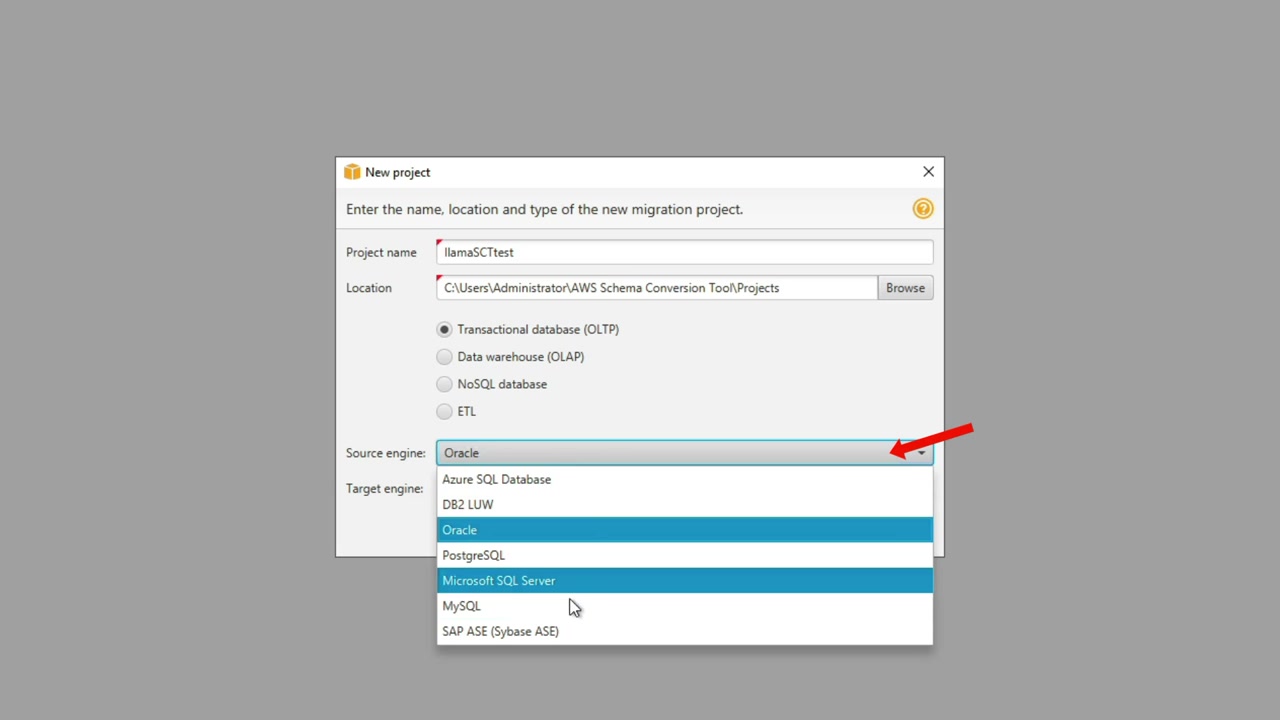Pick PostgreSQL from source engine list
Viewport: 1280px width, 720px height.
(x=684, y=555)
